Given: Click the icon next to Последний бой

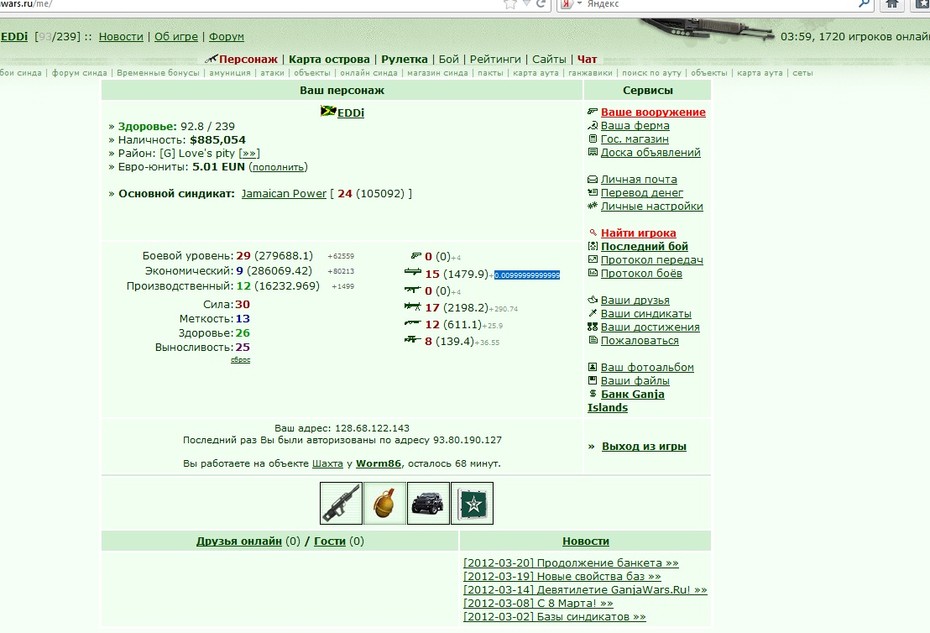Looking at the screenshot, I should pyautogui.click(x=593, y=246).
